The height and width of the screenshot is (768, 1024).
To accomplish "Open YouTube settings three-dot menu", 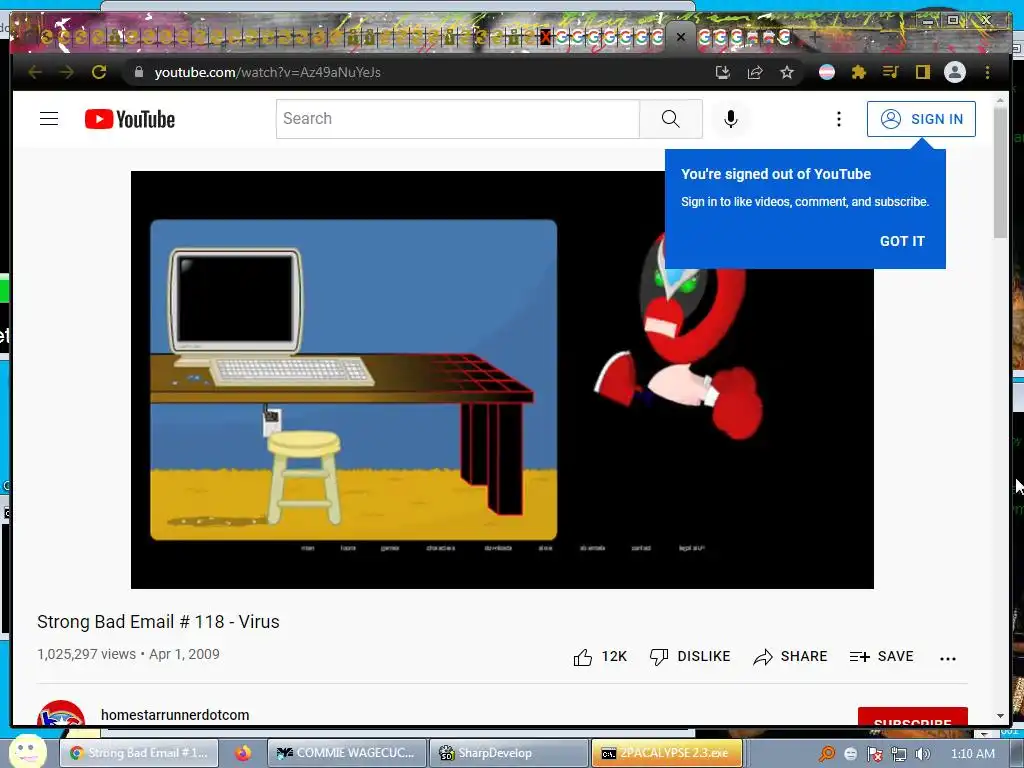I will coord(839,119).
